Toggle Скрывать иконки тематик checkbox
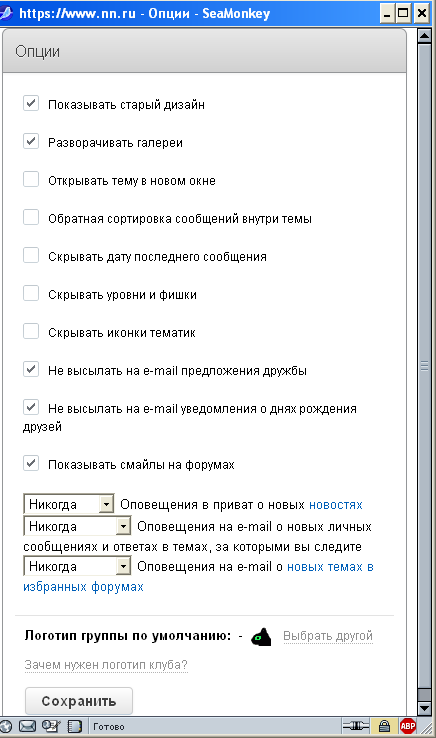The image size is (436, 738). pyautogui.click(x=31, y=331)
